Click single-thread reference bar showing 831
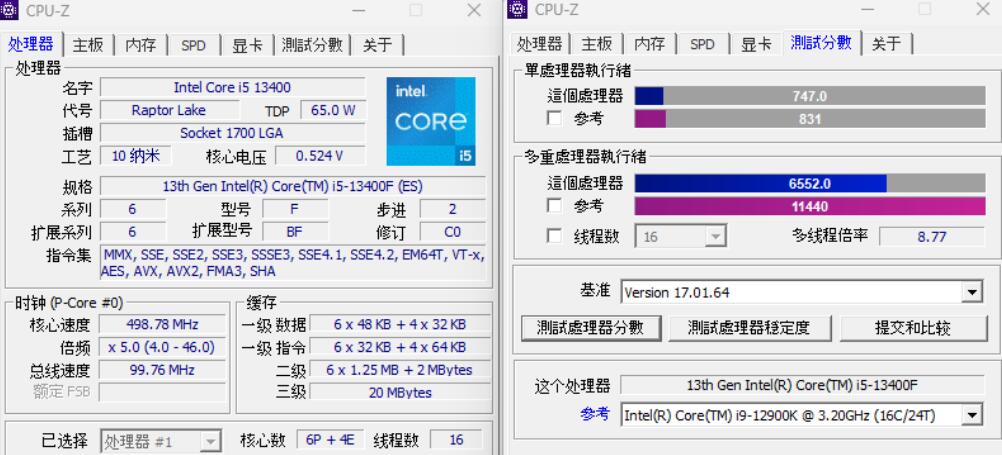The image size is (1002, 455). click(x=810, y=119)
